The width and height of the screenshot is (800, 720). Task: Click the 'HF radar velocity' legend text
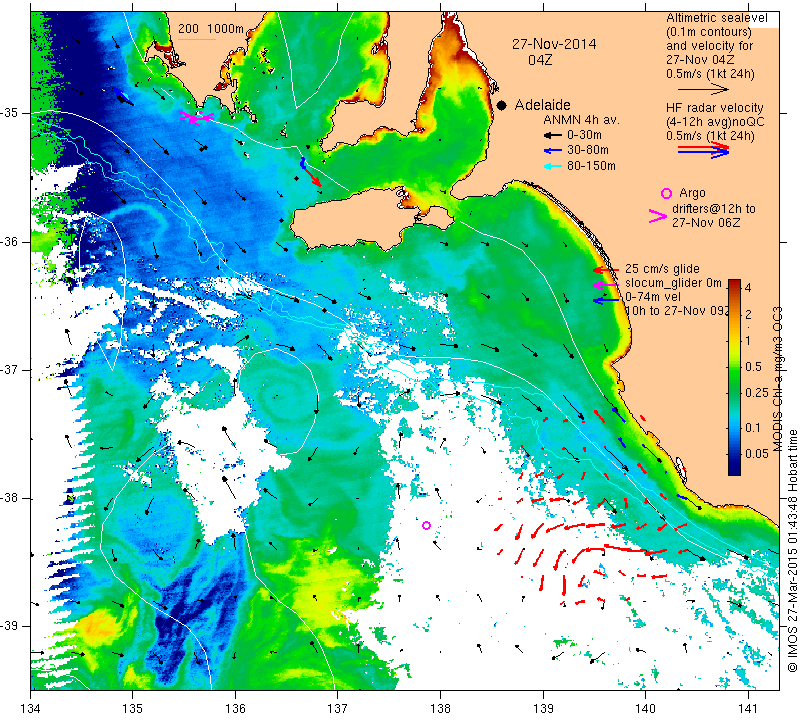714,108
